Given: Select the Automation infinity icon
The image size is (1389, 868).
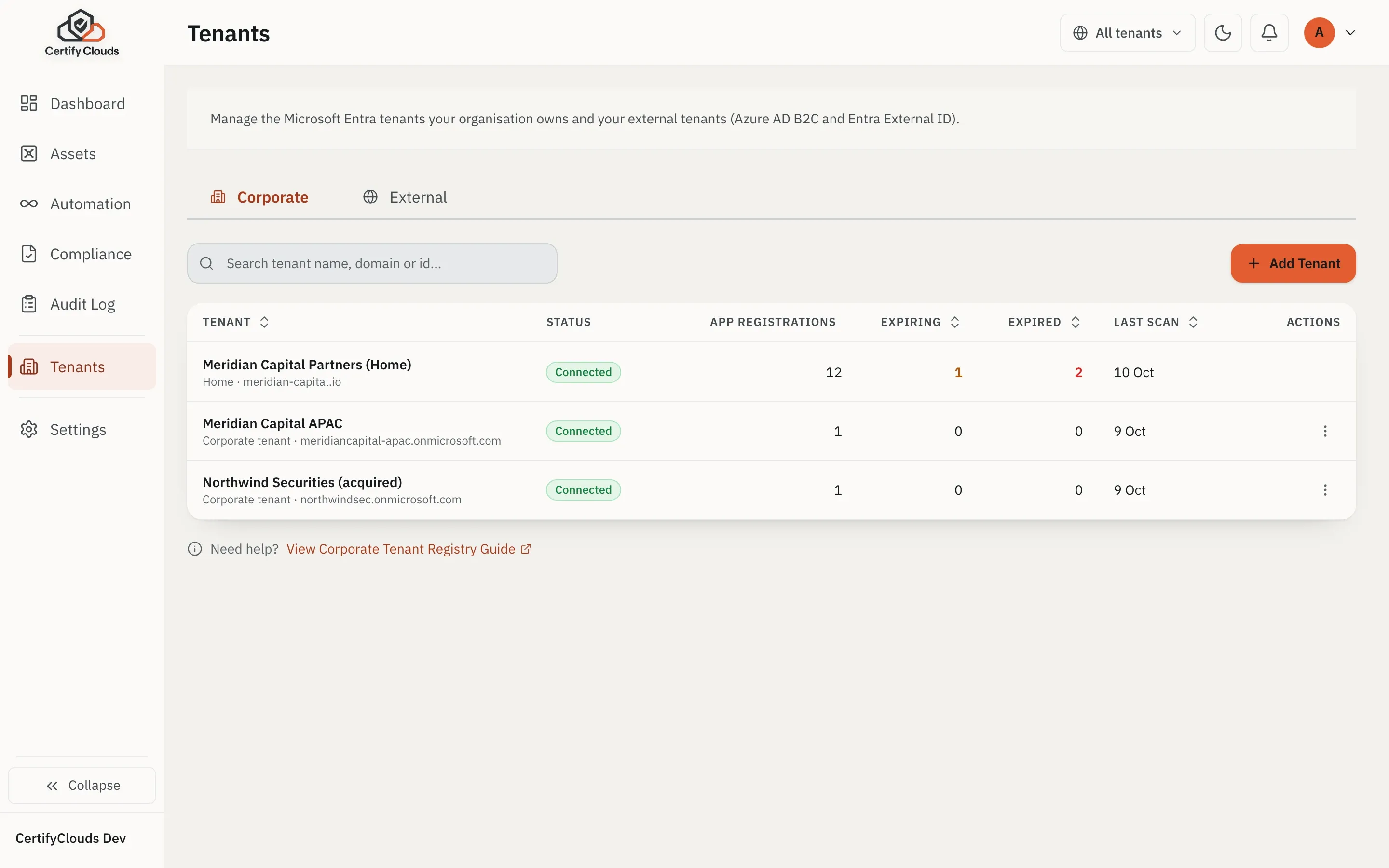Looking at the screenshot, I should pyautogui.click(x=29, y=204).
